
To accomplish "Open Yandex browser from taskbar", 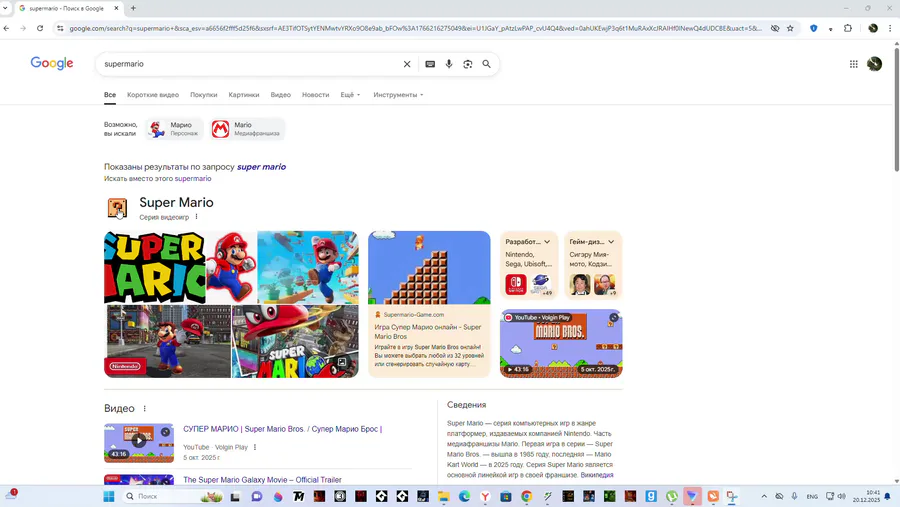I will [x=485, y=496].
